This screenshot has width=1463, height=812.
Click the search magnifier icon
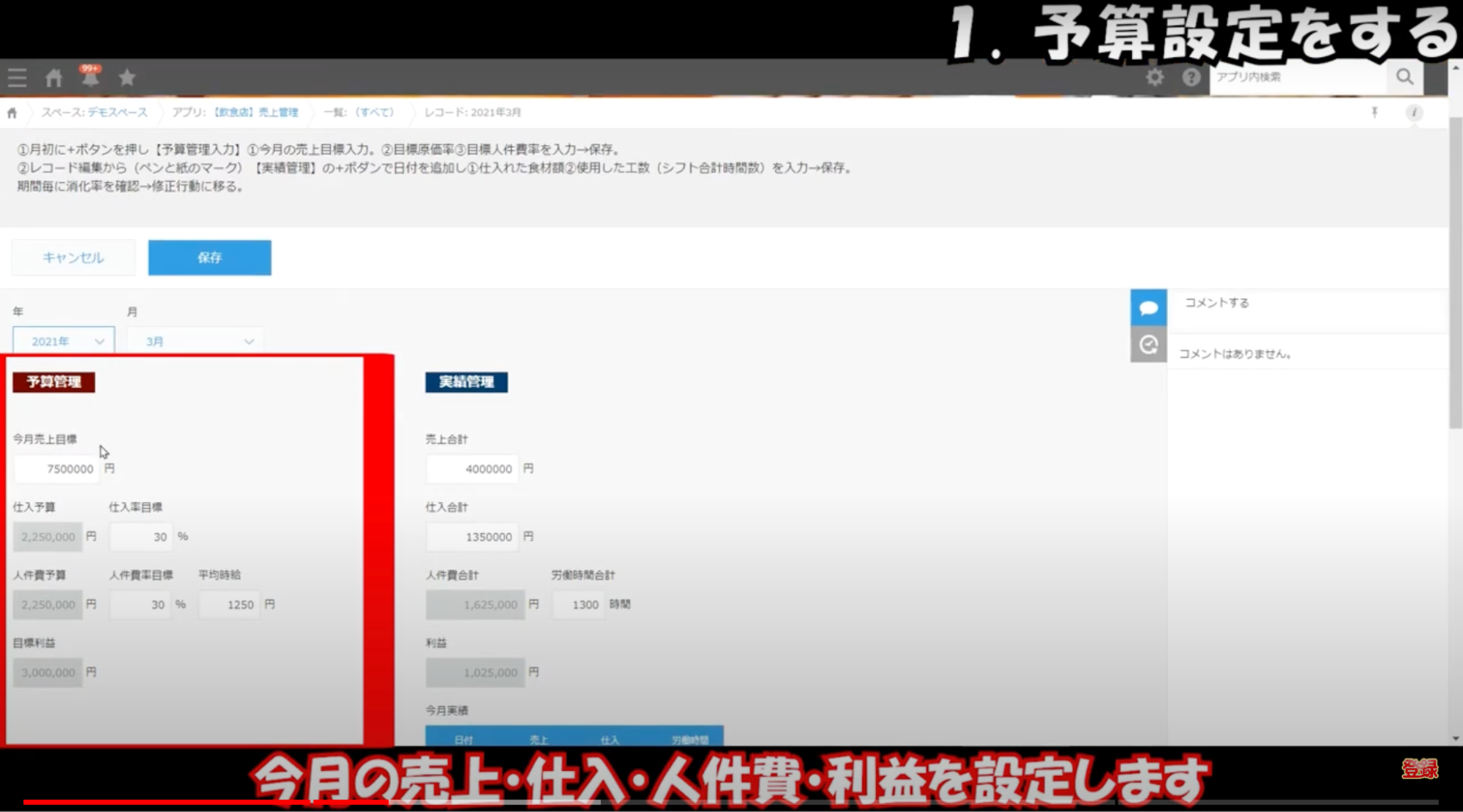[1404, 77]
